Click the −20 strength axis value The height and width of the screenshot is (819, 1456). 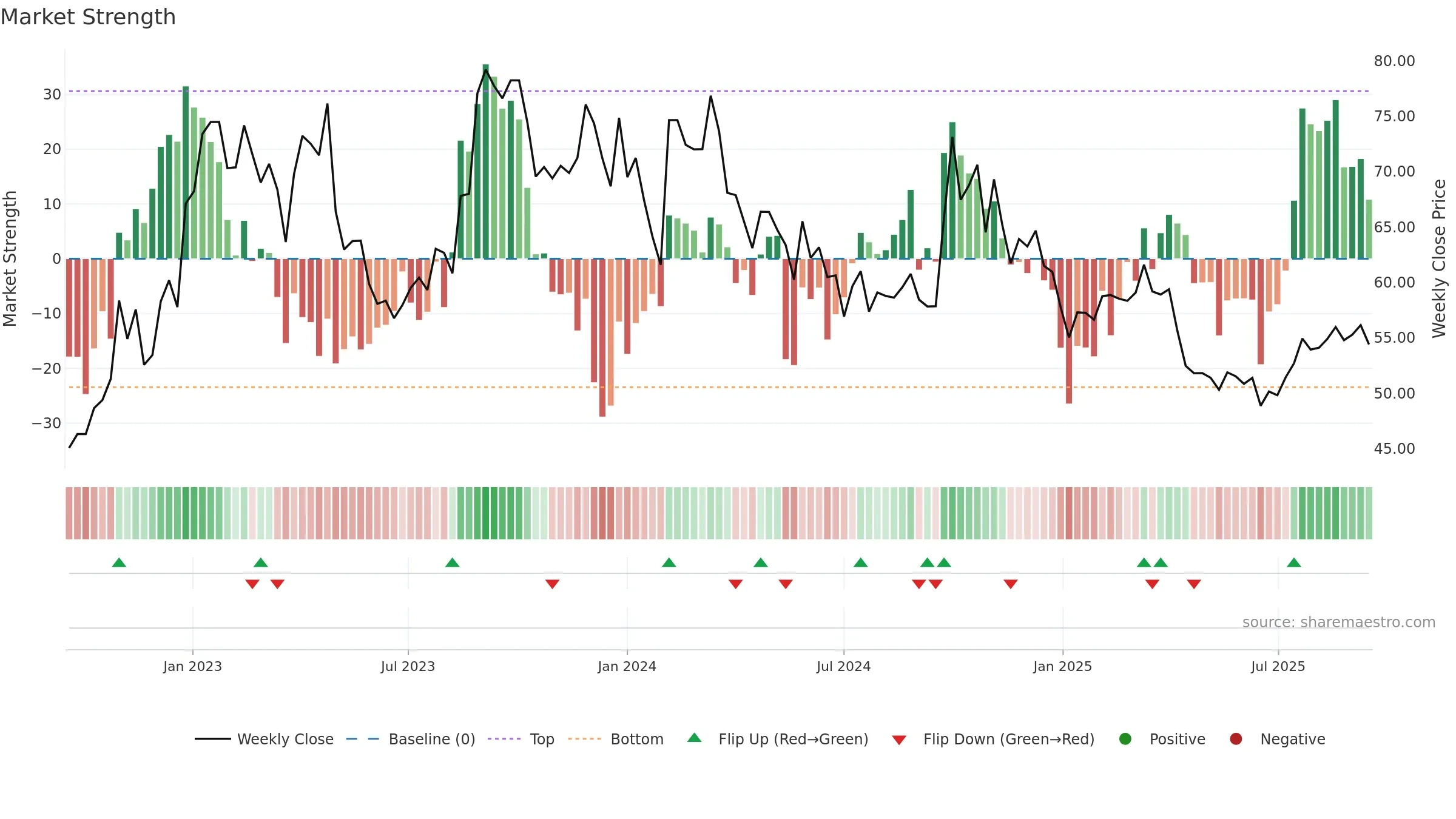click(47, 369)
